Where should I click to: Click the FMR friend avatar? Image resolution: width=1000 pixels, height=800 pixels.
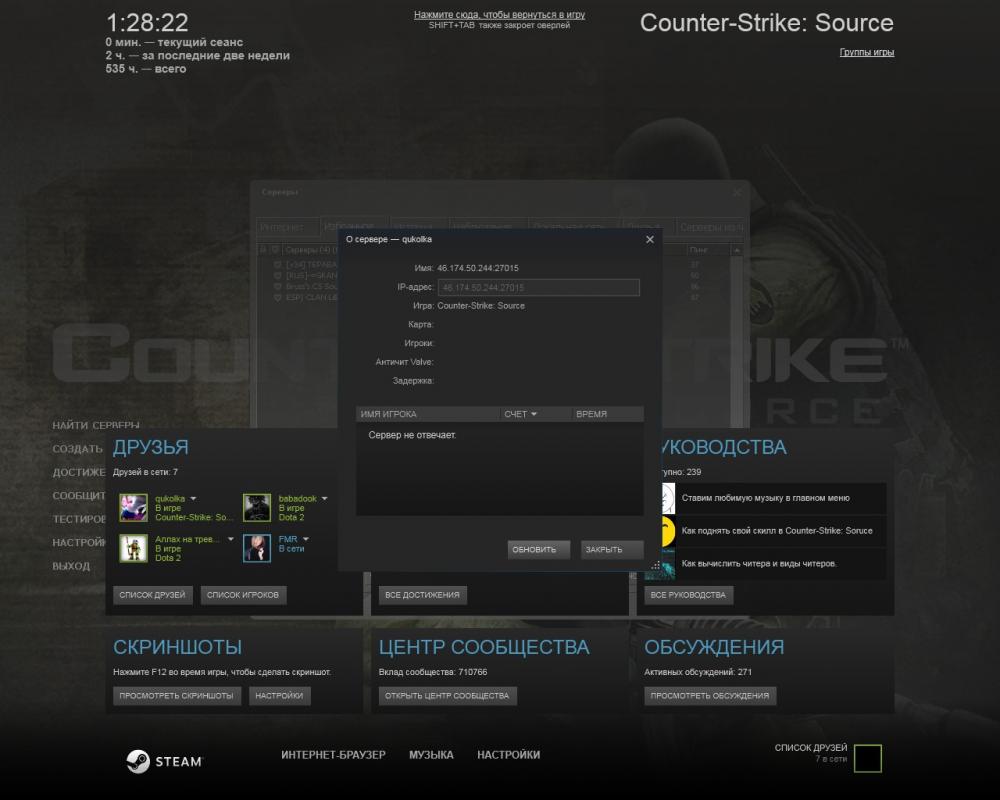coord(257,549)
